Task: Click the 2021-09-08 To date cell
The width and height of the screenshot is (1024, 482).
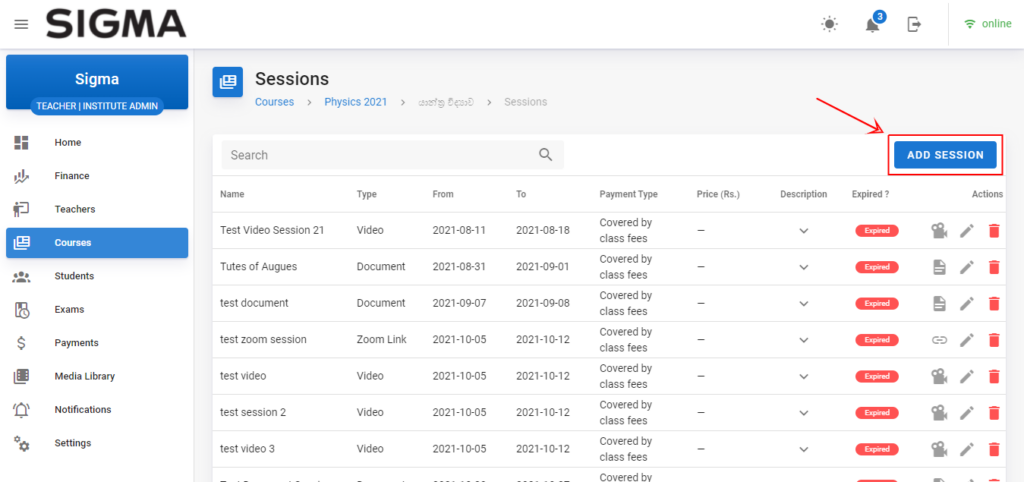Action: point(543,303)
